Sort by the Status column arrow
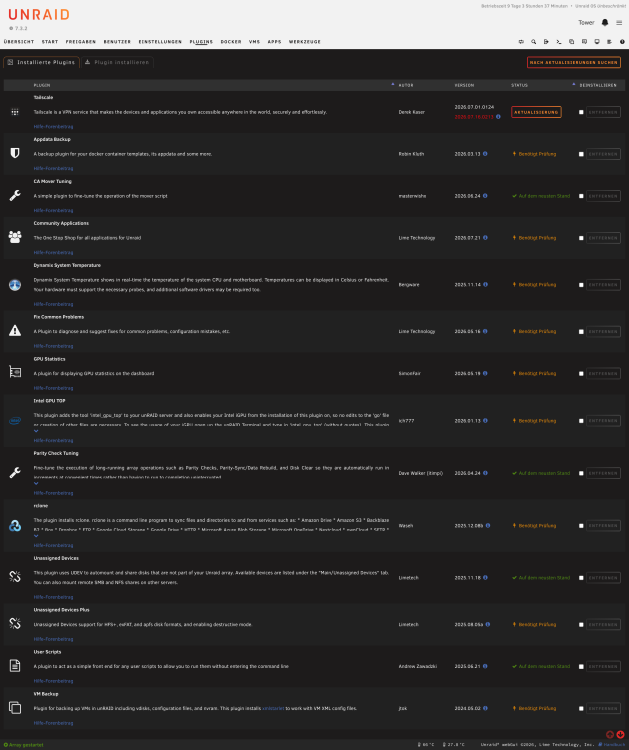The height and width of the screenshot is (750, 629). 574,84
